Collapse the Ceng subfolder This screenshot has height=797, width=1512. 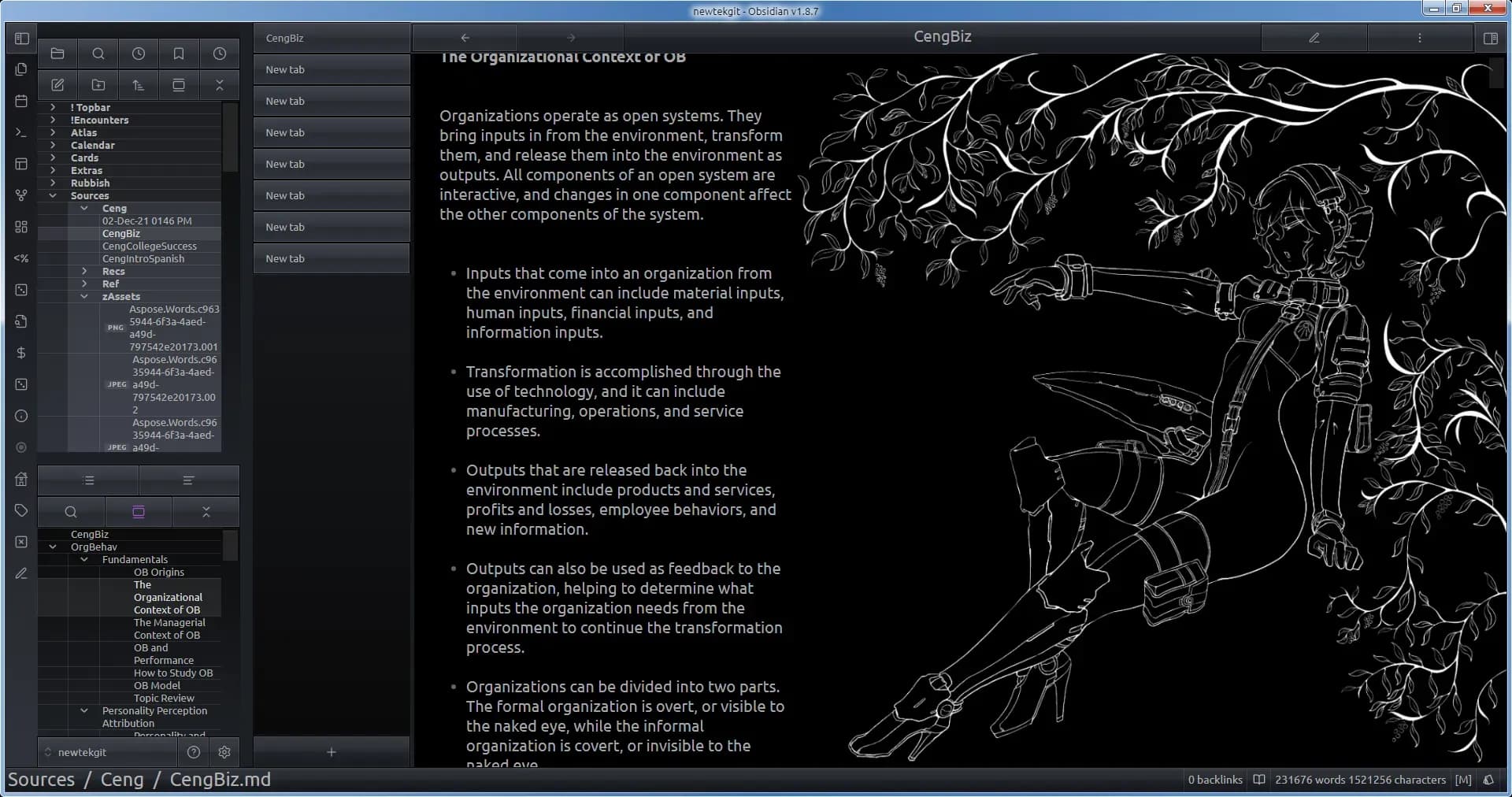[84, 208]
